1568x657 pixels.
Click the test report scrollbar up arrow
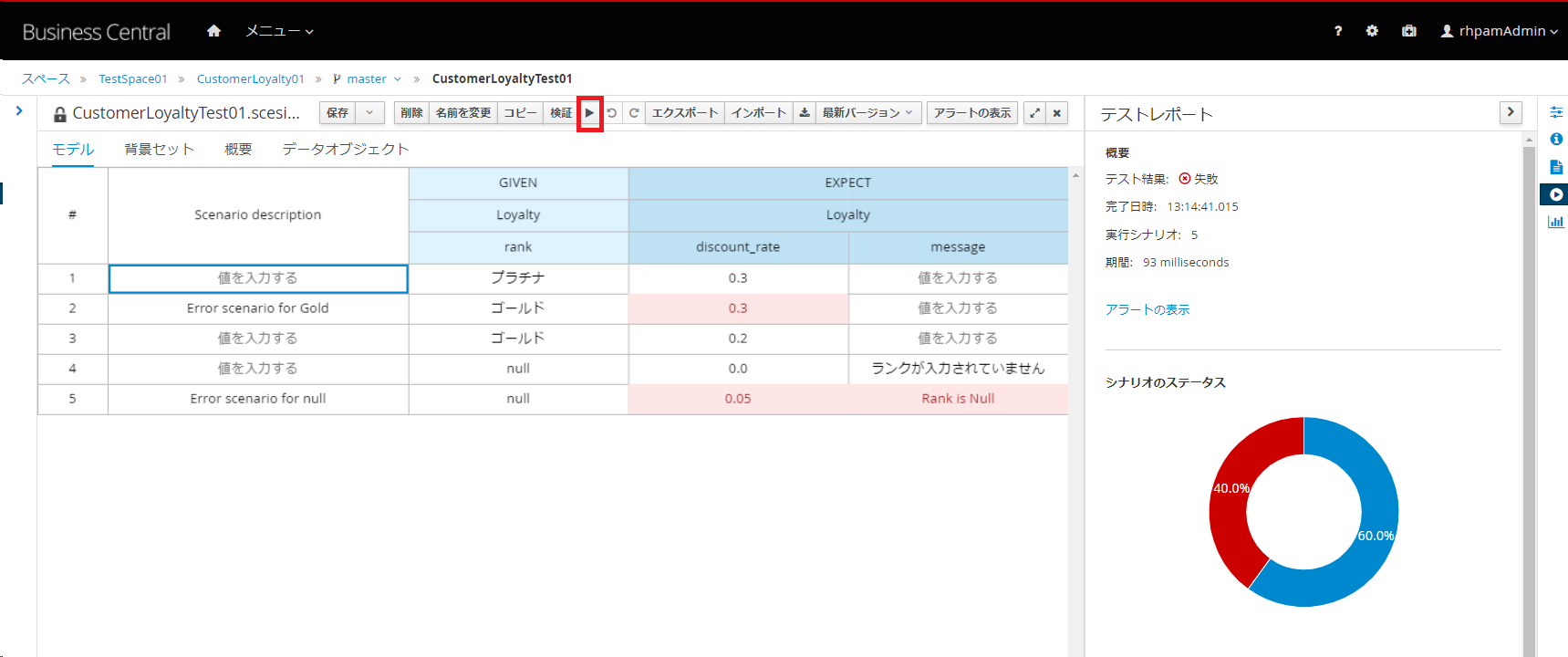pos(1529,140)
